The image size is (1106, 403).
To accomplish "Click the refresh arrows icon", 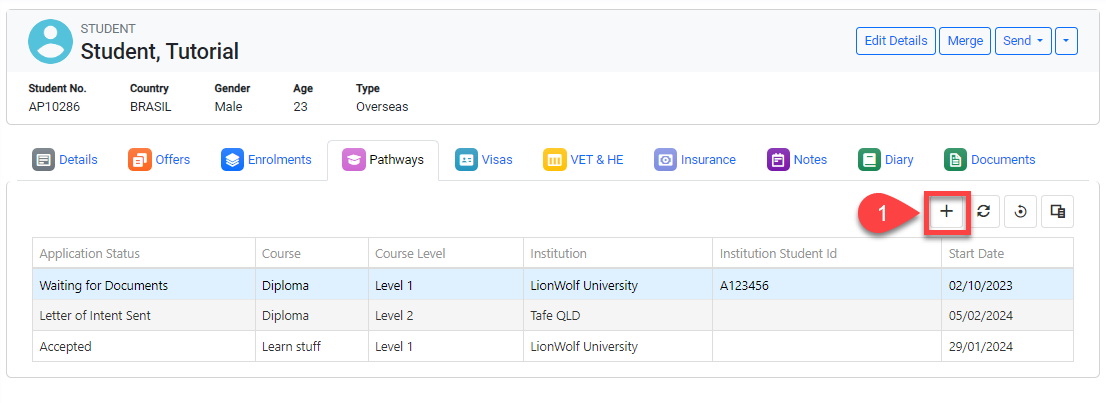I will pos(984,211).
